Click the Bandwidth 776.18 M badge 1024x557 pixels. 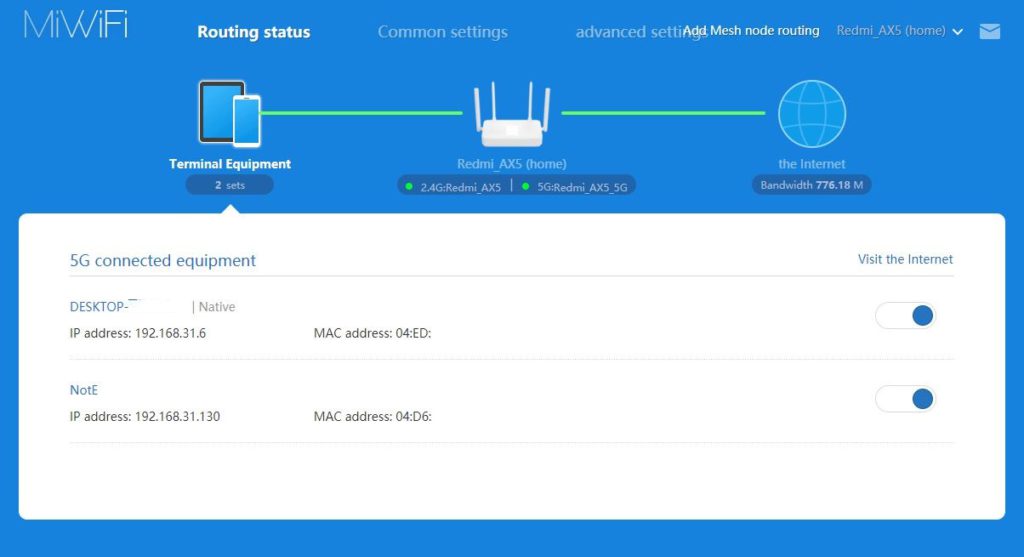811,185
